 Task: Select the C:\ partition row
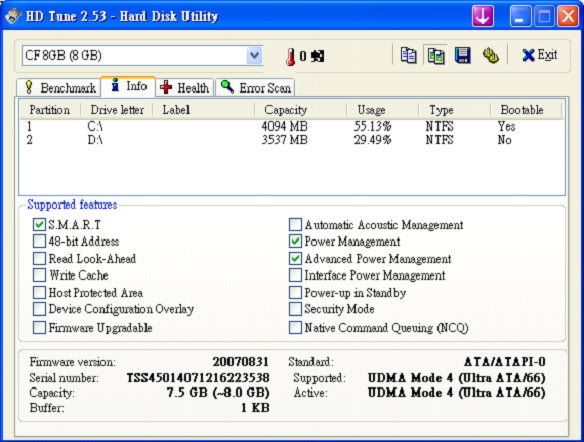pos(291,126)
